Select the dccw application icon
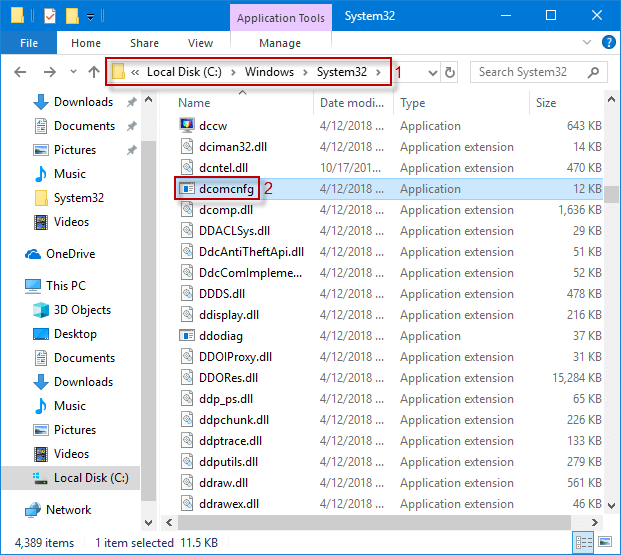Viewport: 621px width, 555px height. (187, 126)
